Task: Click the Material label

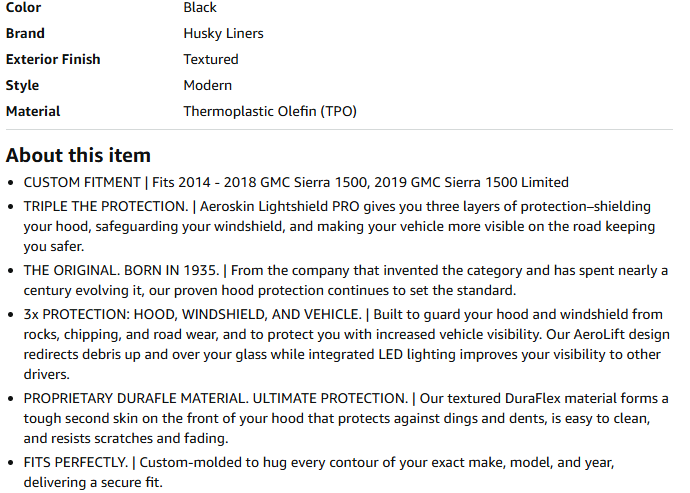Action: point(33,111)
